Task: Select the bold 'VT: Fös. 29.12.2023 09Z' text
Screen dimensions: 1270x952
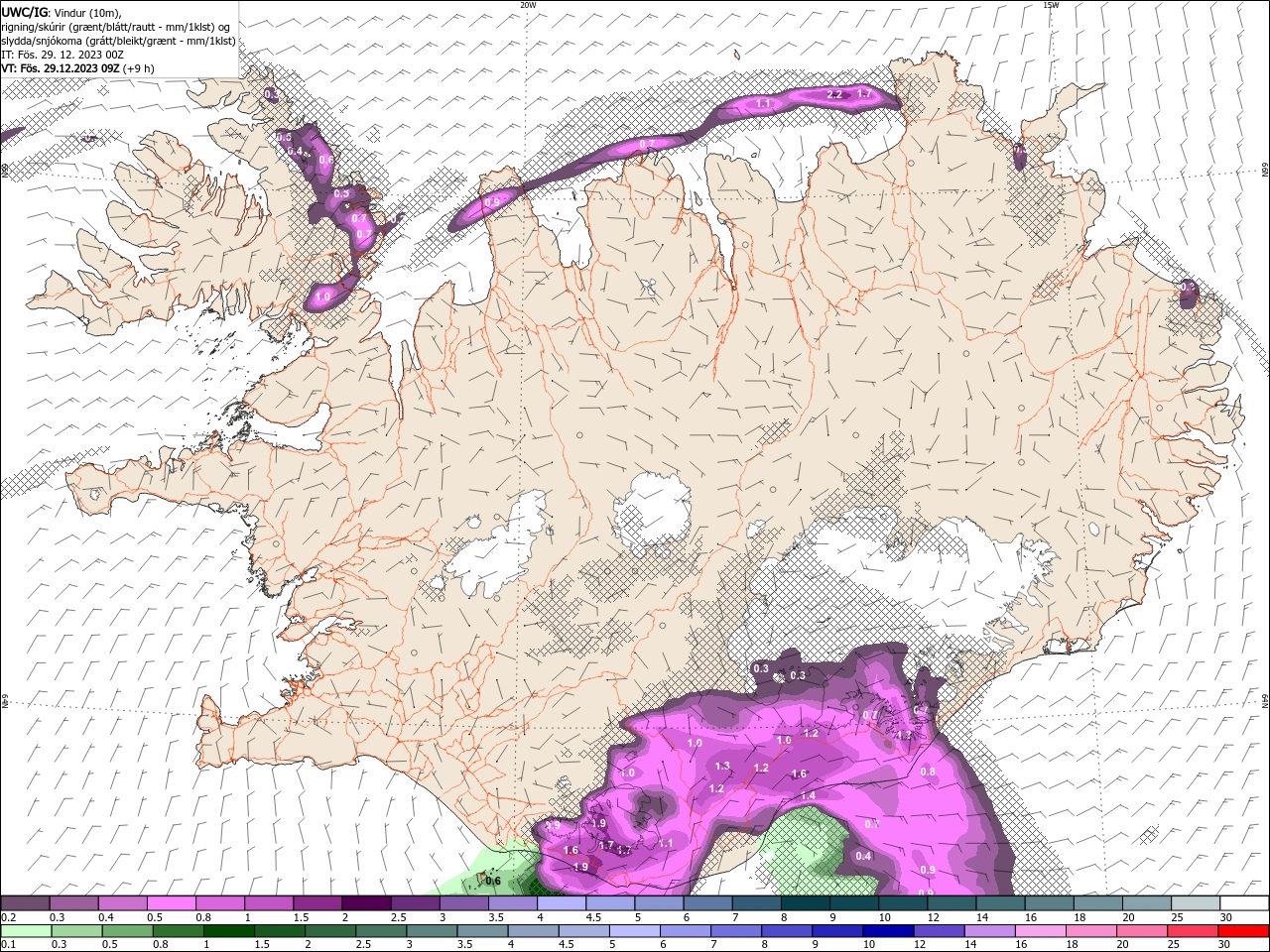Action: pos(61,68)
